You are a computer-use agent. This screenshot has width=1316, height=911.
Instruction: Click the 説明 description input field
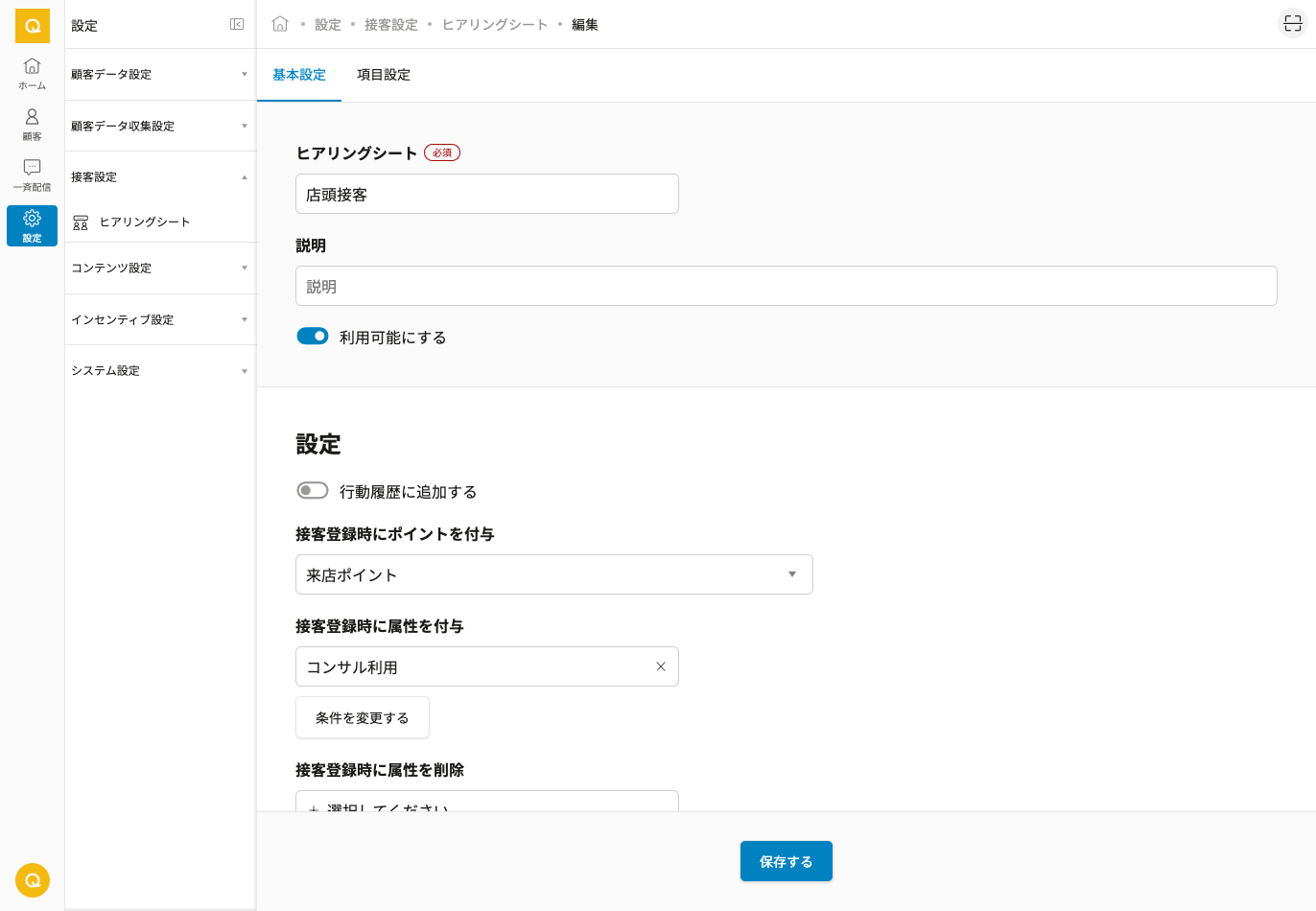tap(786, 286)
